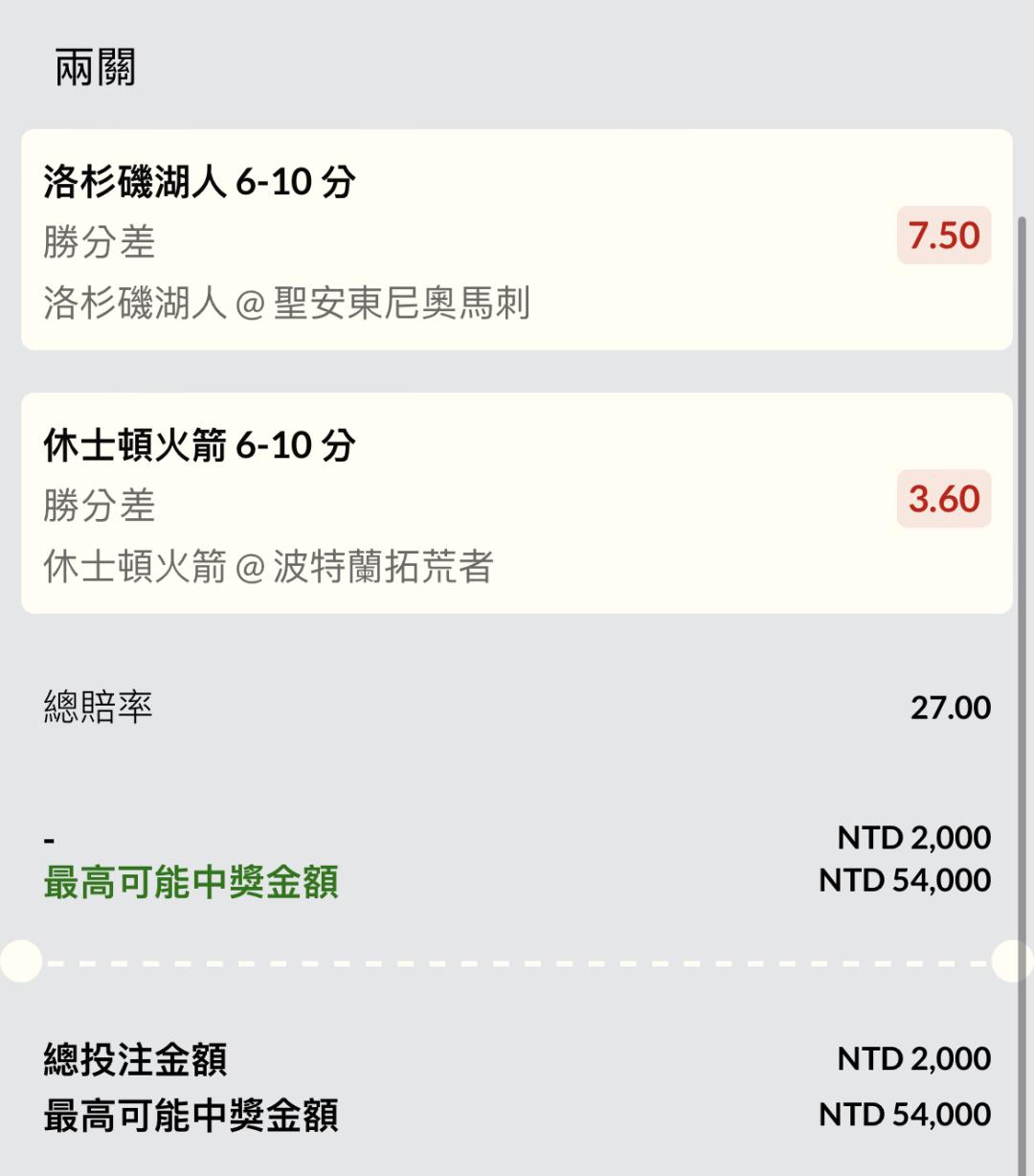This screenshot has width=1034, height=1176.
Task: Open the 休士頓火箭 @ 波特蘭拓荒者 matchup
Action: pos(268,567)
